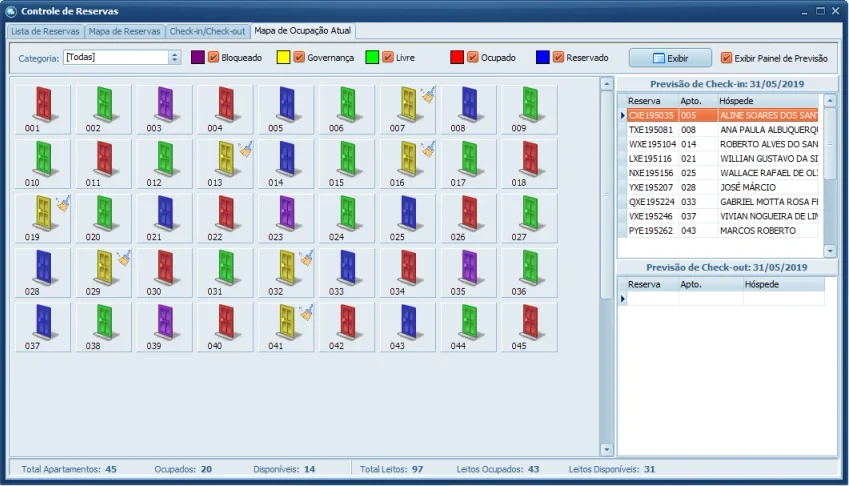Screen dimensions: 849x486
Task: Click the yellow Governança color swatch
Action: click(x=283, y=57)
